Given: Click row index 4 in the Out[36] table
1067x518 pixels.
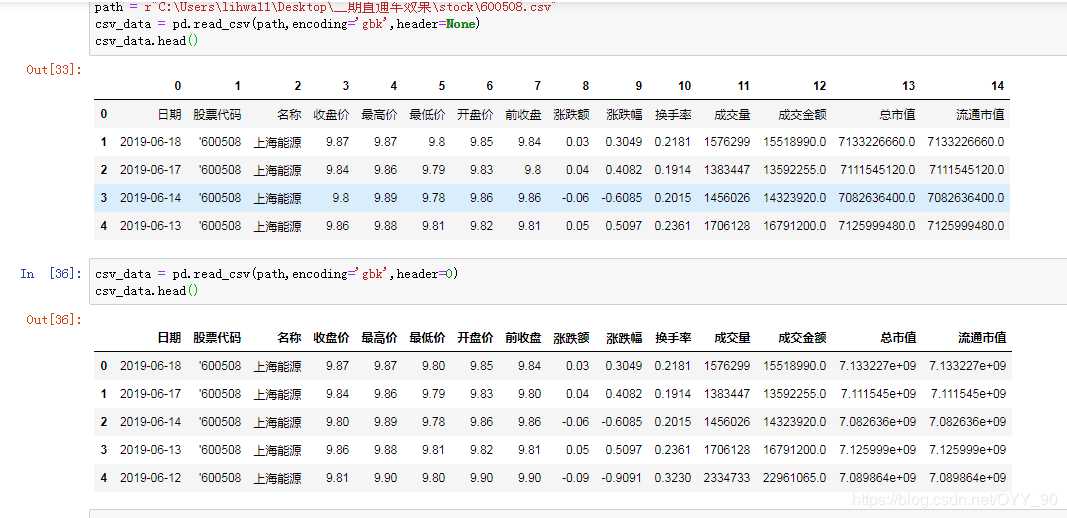Looking at the screenshot, I should [x=103, y=478].
